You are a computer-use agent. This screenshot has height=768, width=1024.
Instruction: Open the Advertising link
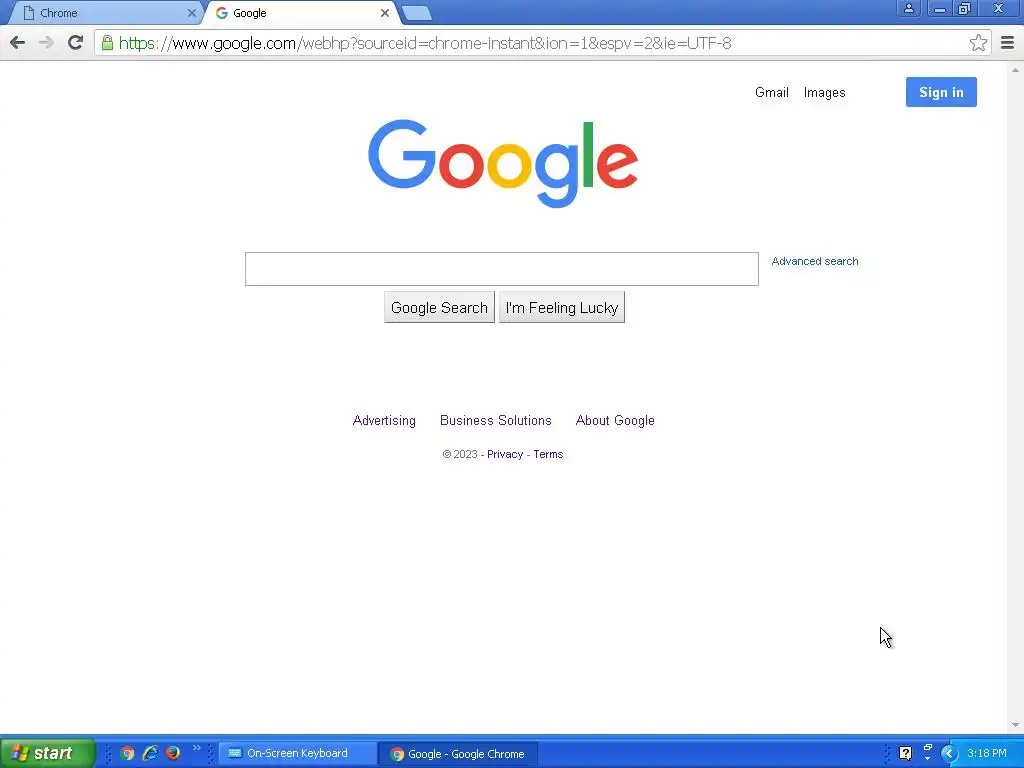pos(384,421)
